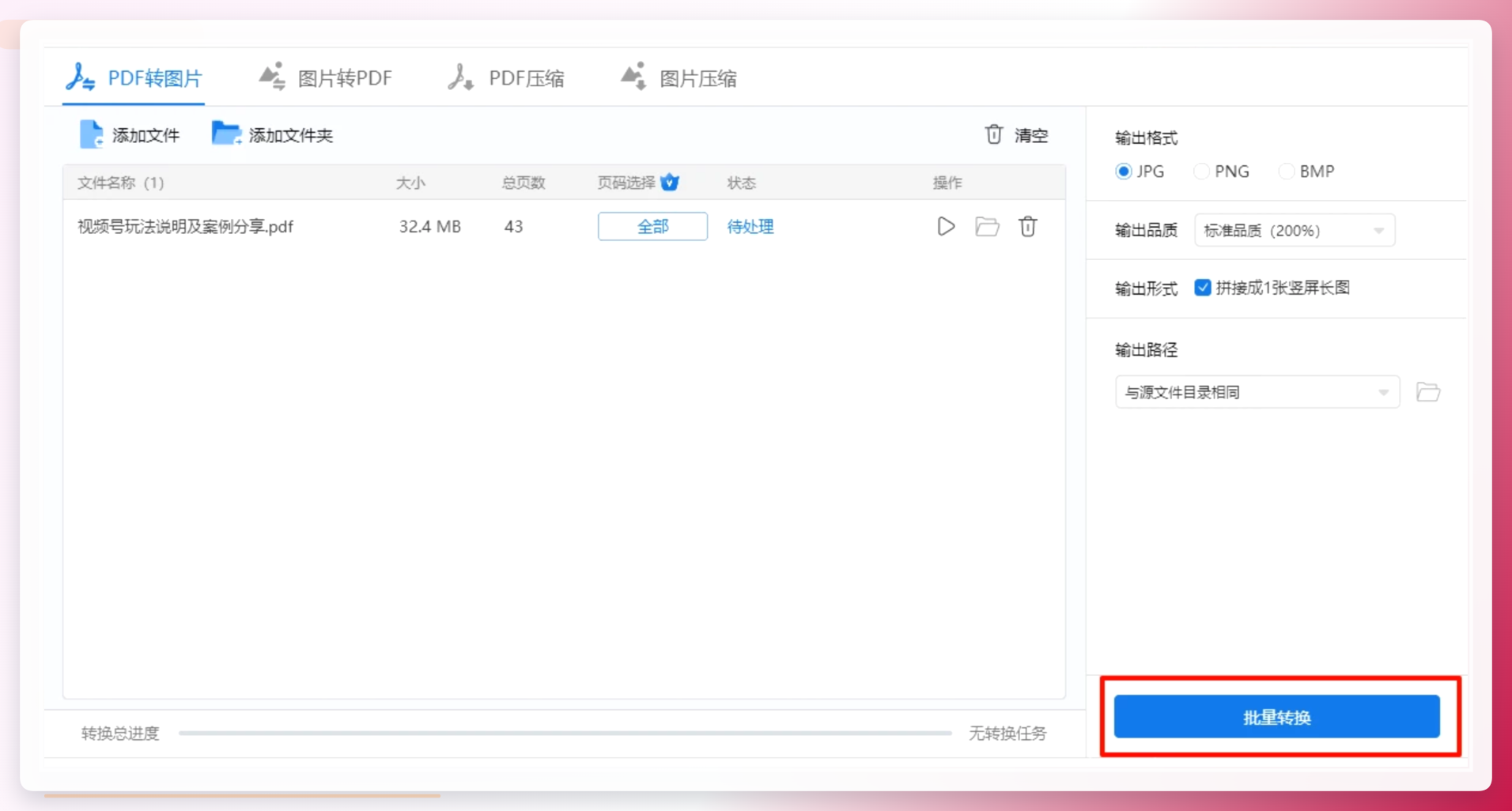Click file name 视频号玩法说明及案例分享.pdf

coord(185,226)
